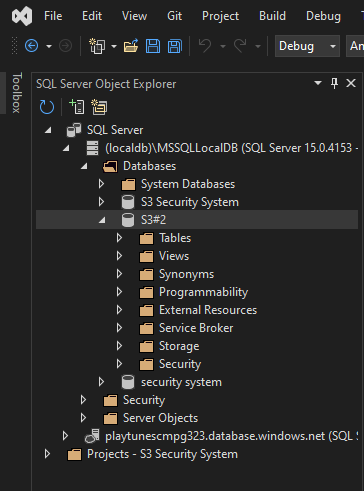Open the File menu
The image size is (364, 491).
[x=53, y=16]
